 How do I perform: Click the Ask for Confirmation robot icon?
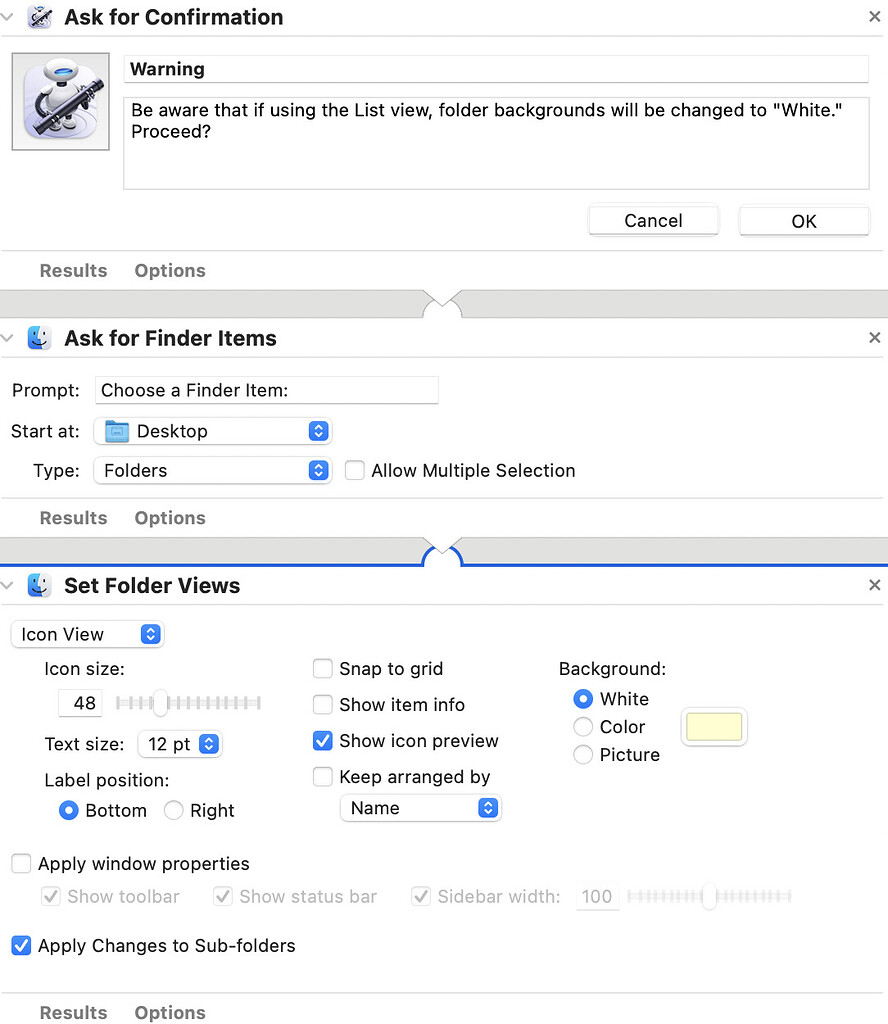pyautogui.click(x=37, y=16)
